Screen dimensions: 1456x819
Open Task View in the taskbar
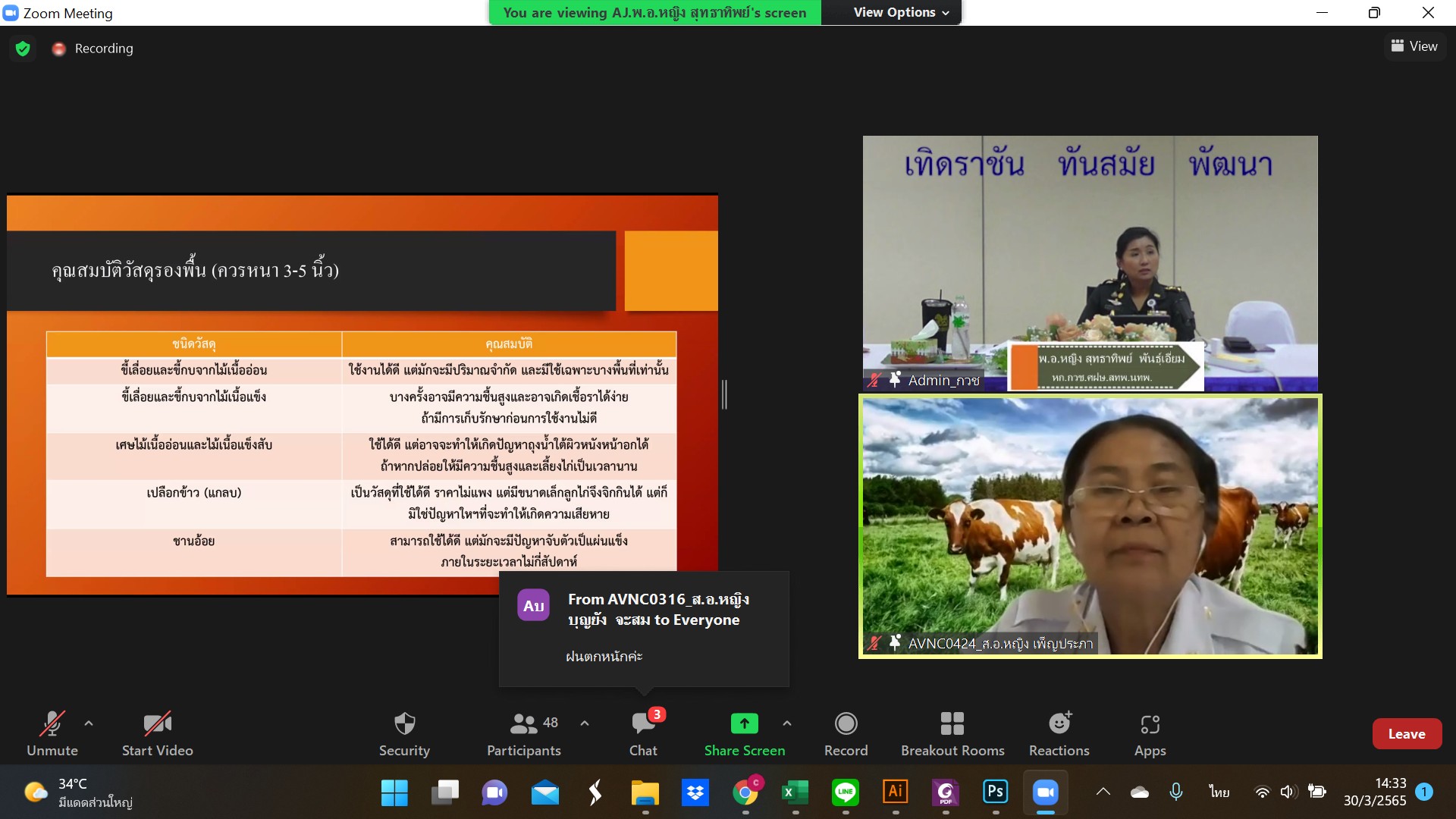pos(445,792)
